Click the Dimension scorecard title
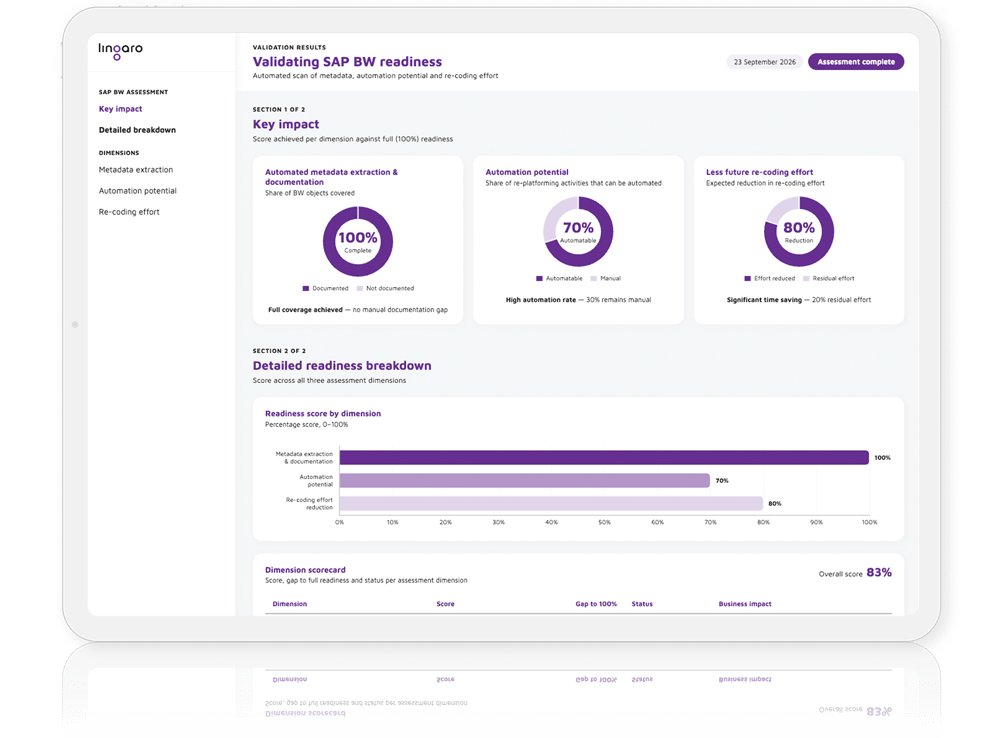 [x=305, y=570]
